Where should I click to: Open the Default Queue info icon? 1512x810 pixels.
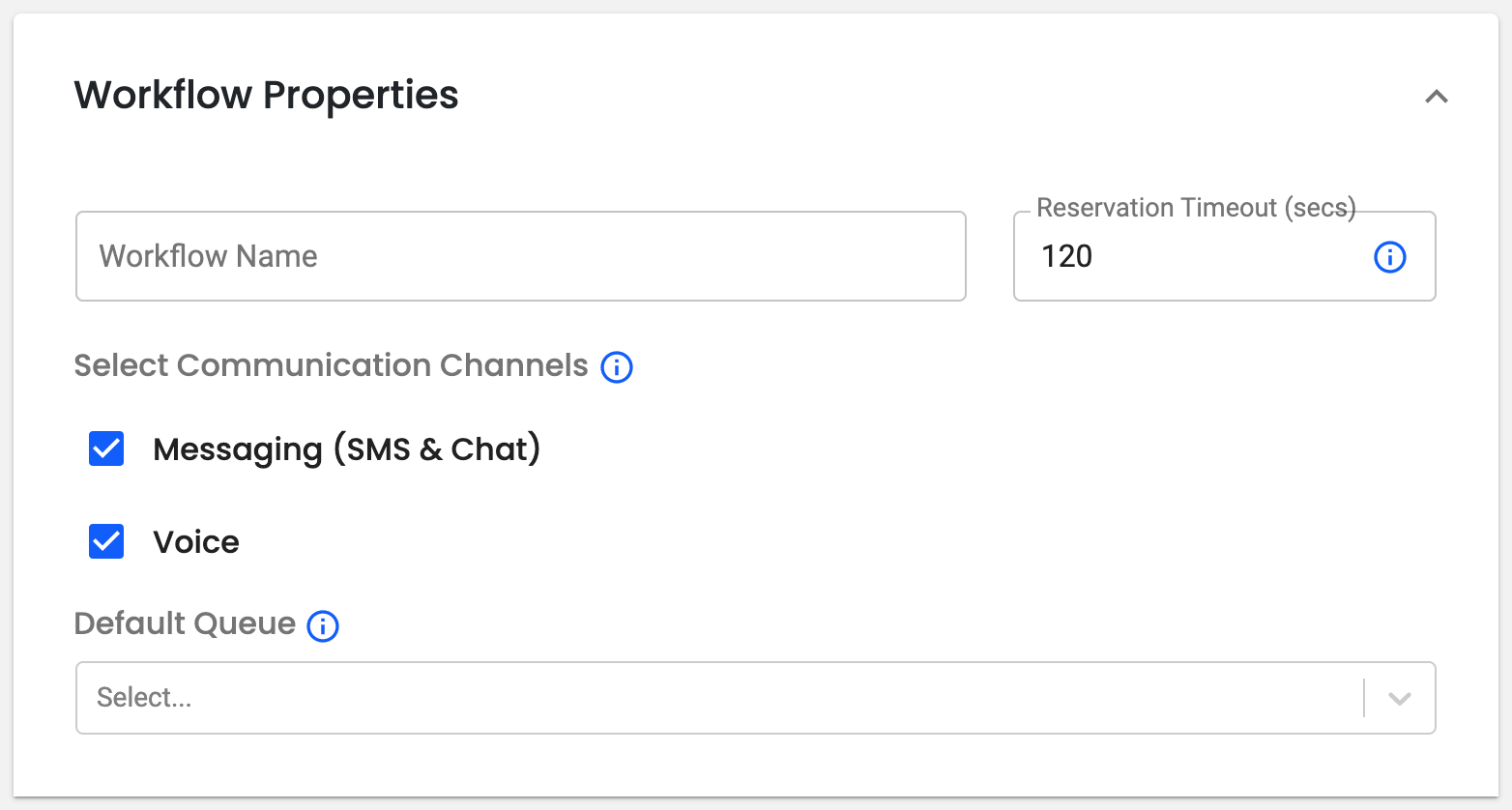coord(323,626)
